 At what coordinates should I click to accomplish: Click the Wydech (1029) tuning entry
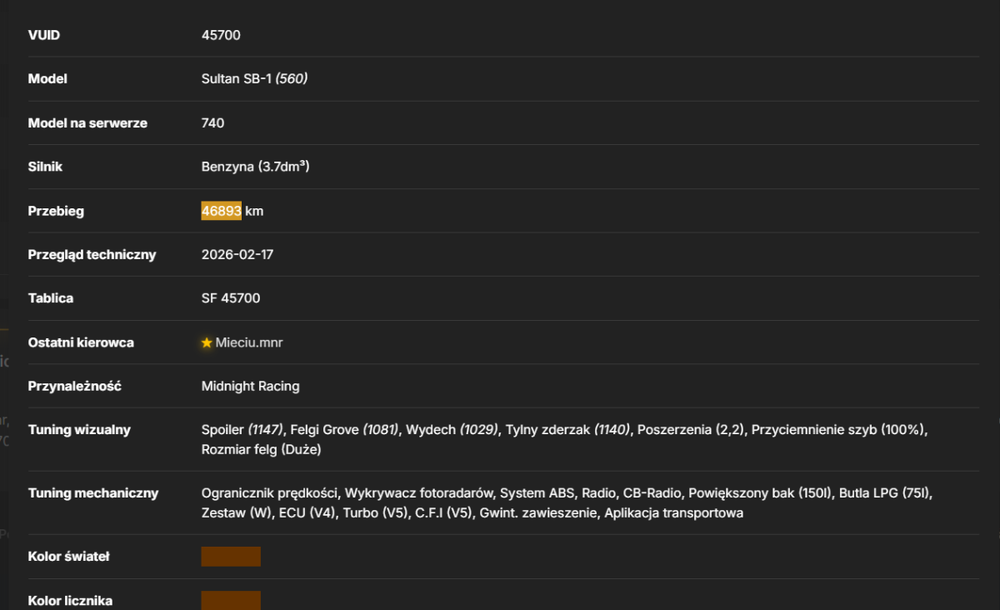point(452,429)
